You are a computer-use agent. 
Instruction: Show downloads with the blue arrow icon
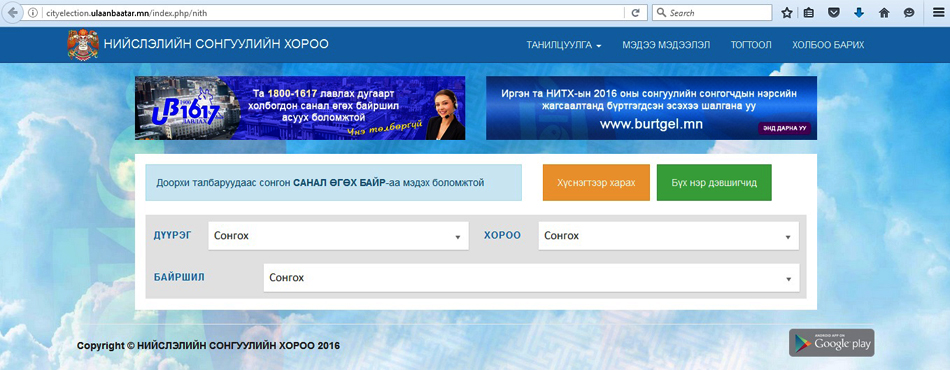859,13
